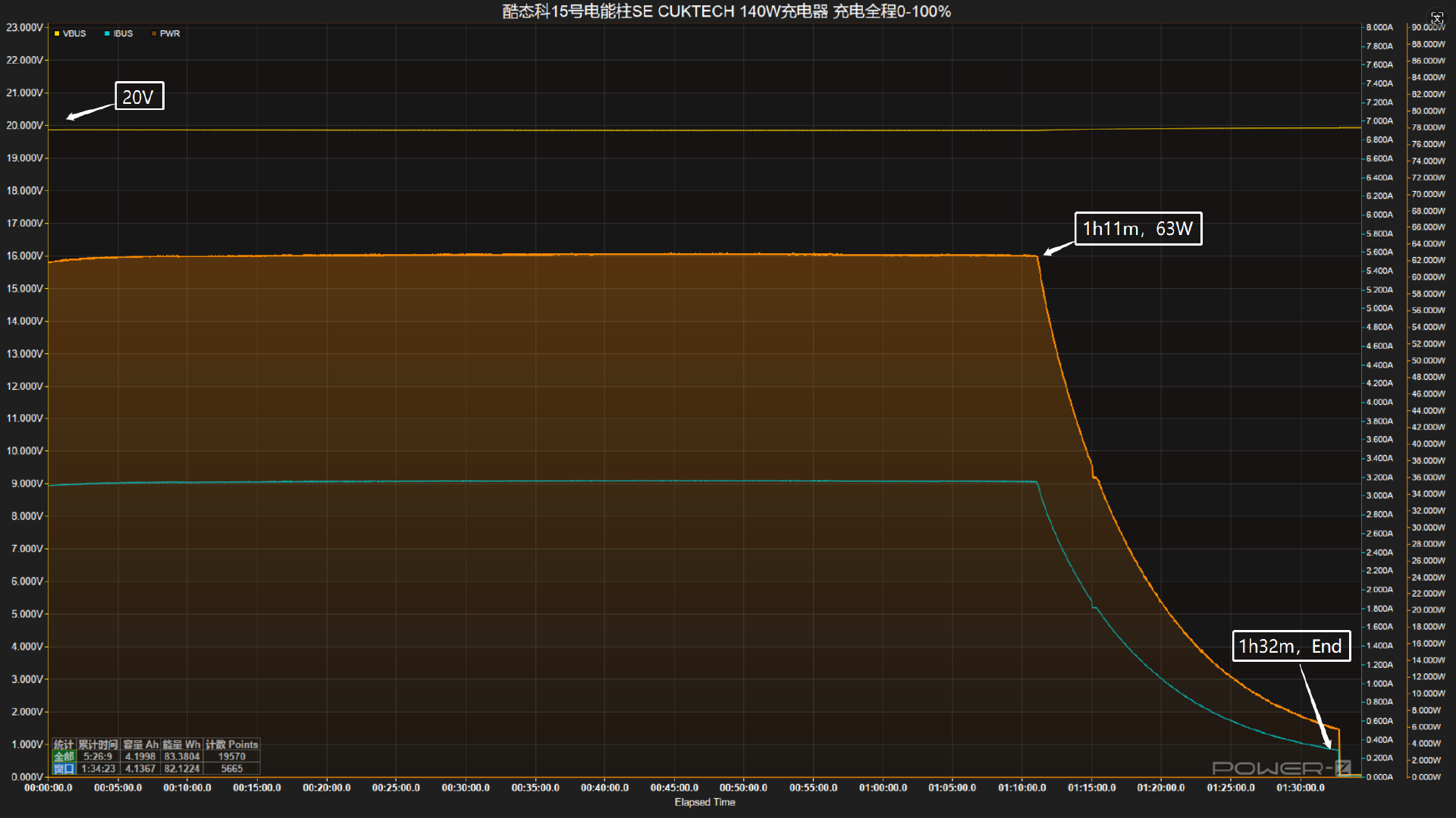
Task: Click the 9.000V voltage axis label
Action: [x=27, y=484]
